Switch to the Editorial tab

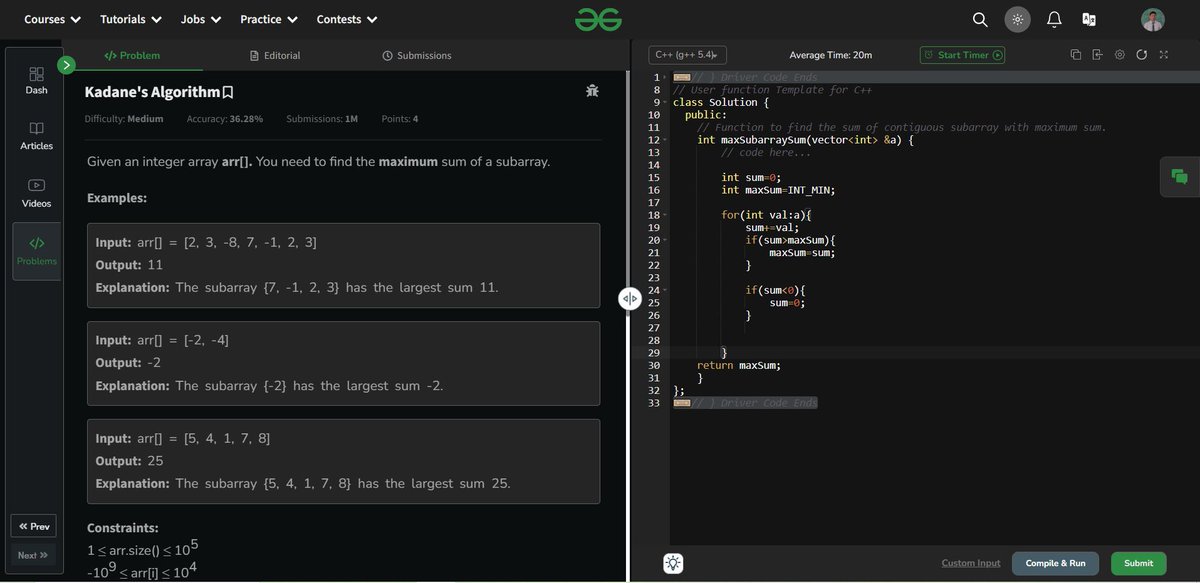pyautogui.click(x=275, y=55)
